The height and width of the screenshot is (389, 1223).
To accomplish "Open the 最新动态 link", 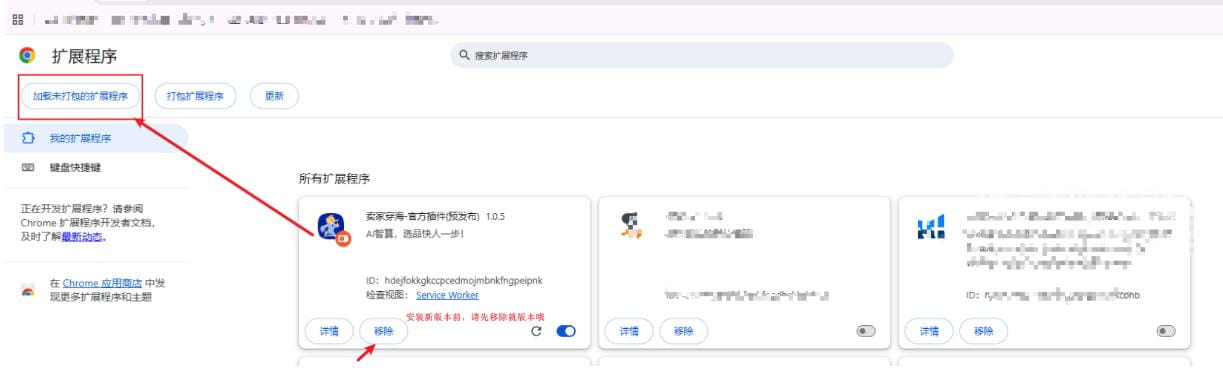I will [83, 237].
